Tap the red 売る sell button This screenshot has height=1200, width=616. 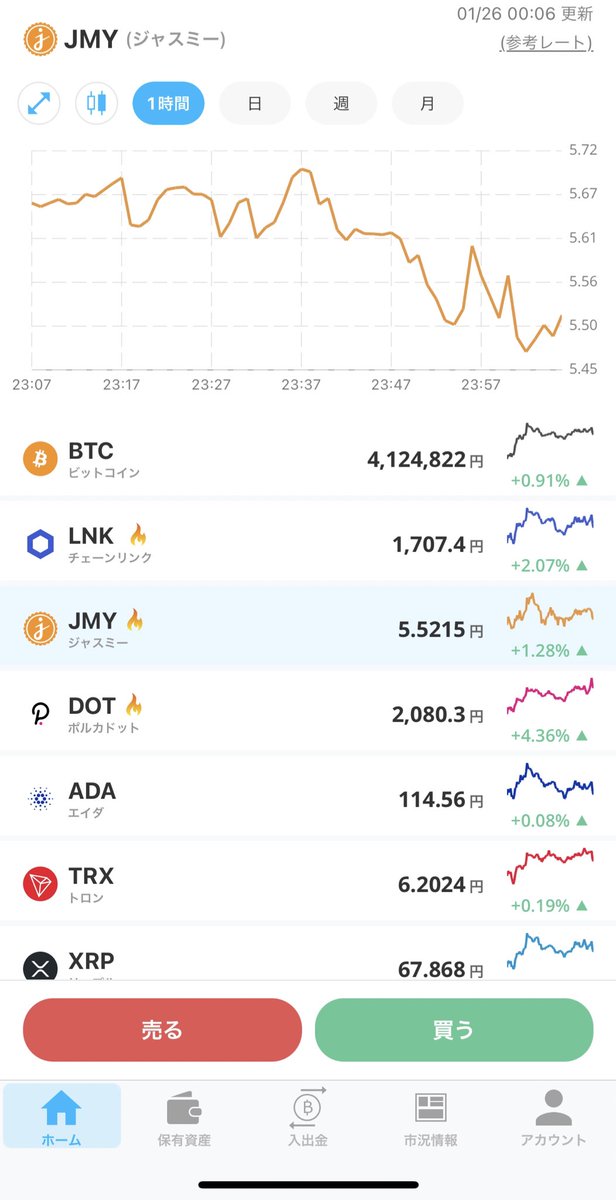point(162,1029)
